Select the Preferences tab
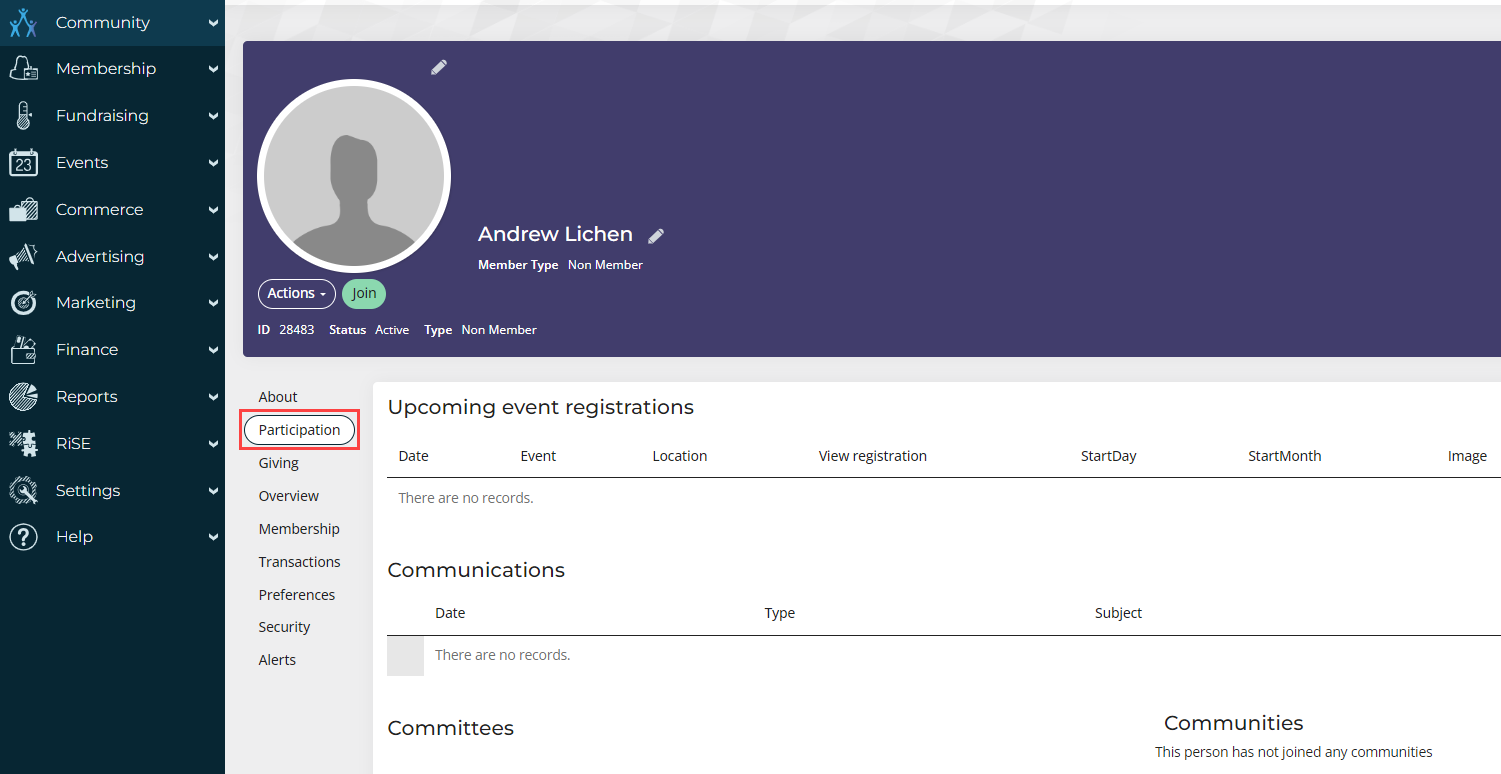Image resolution: width=1501 pixels, height=774 pixels. click(x=296, y=595)
